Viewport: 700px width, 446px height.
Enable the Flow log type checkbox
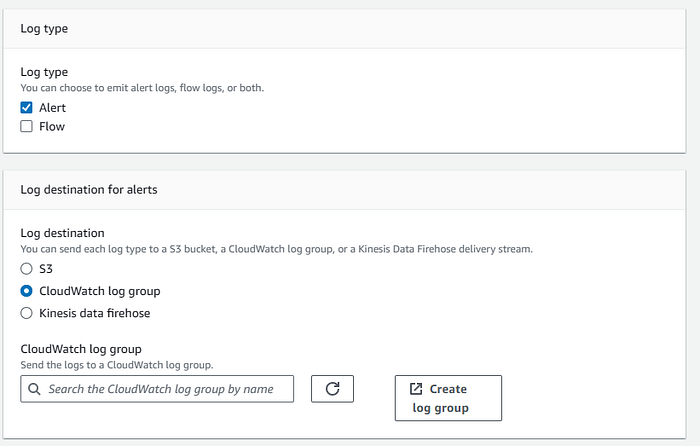[x=27, y=127]
